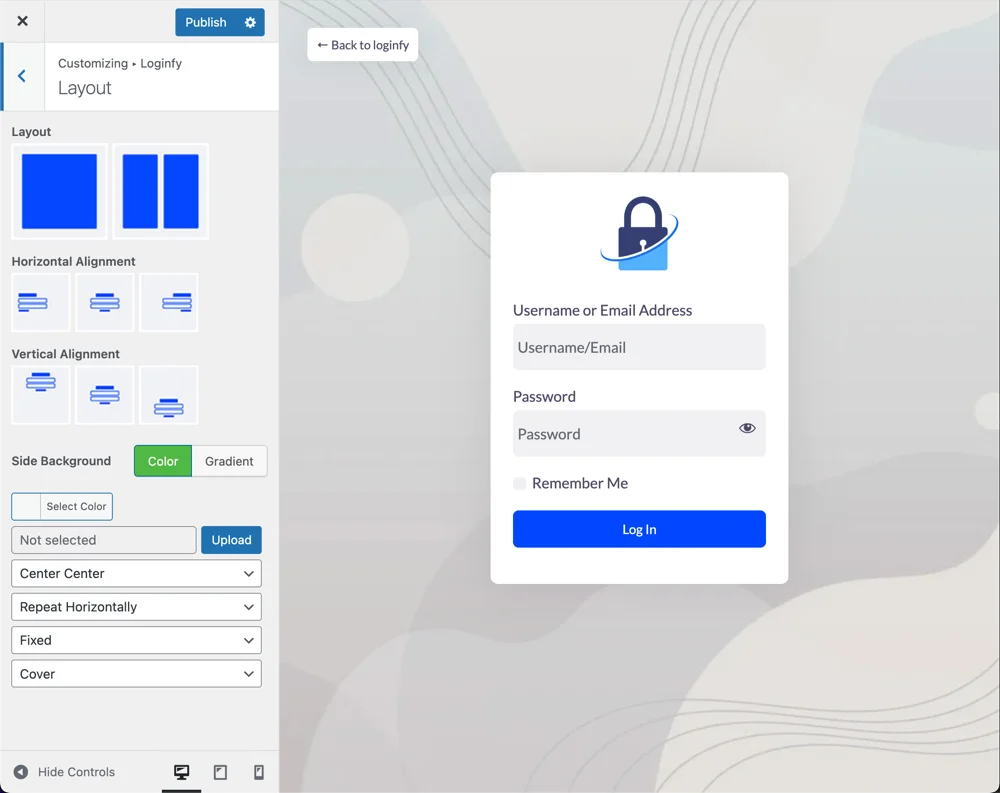Set vertical alignment to top
The image size is (1000, 793).
[41, 395]
